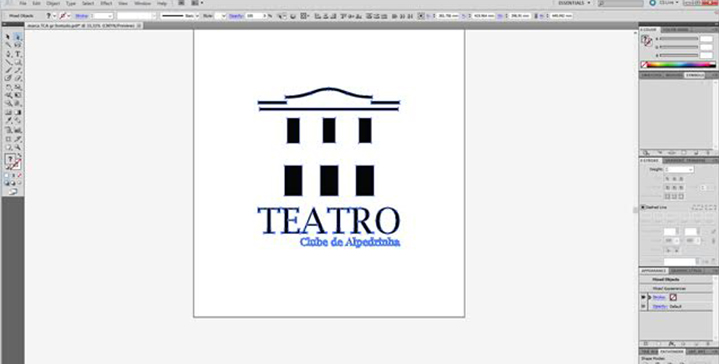Select the Lasso tool
Screen dimensions: 719x364
(x=18, y=45)
